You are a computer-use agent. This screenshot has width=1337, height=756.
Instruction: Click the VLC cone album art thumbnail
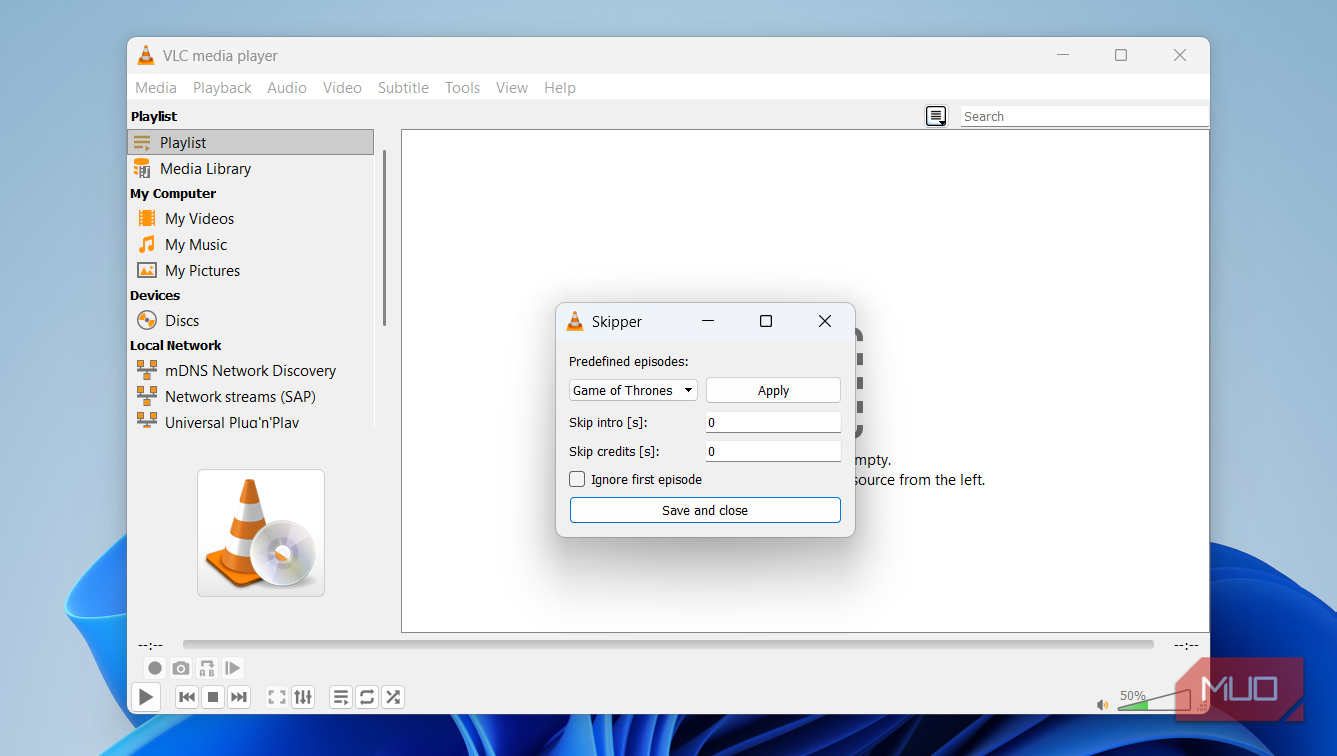click(261, 533)
